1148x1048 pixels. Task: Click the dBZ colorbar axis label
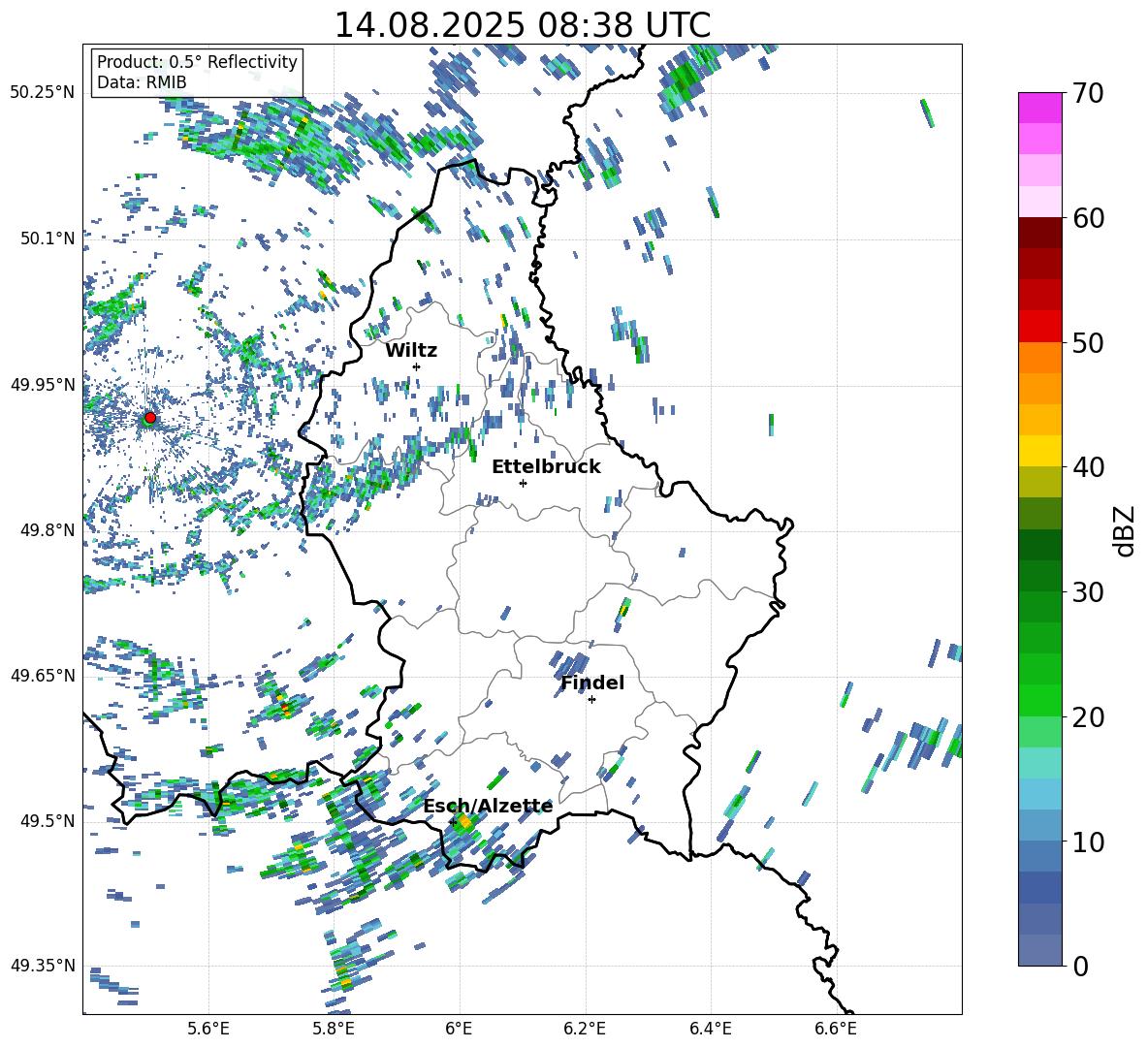coord(1126,530)
